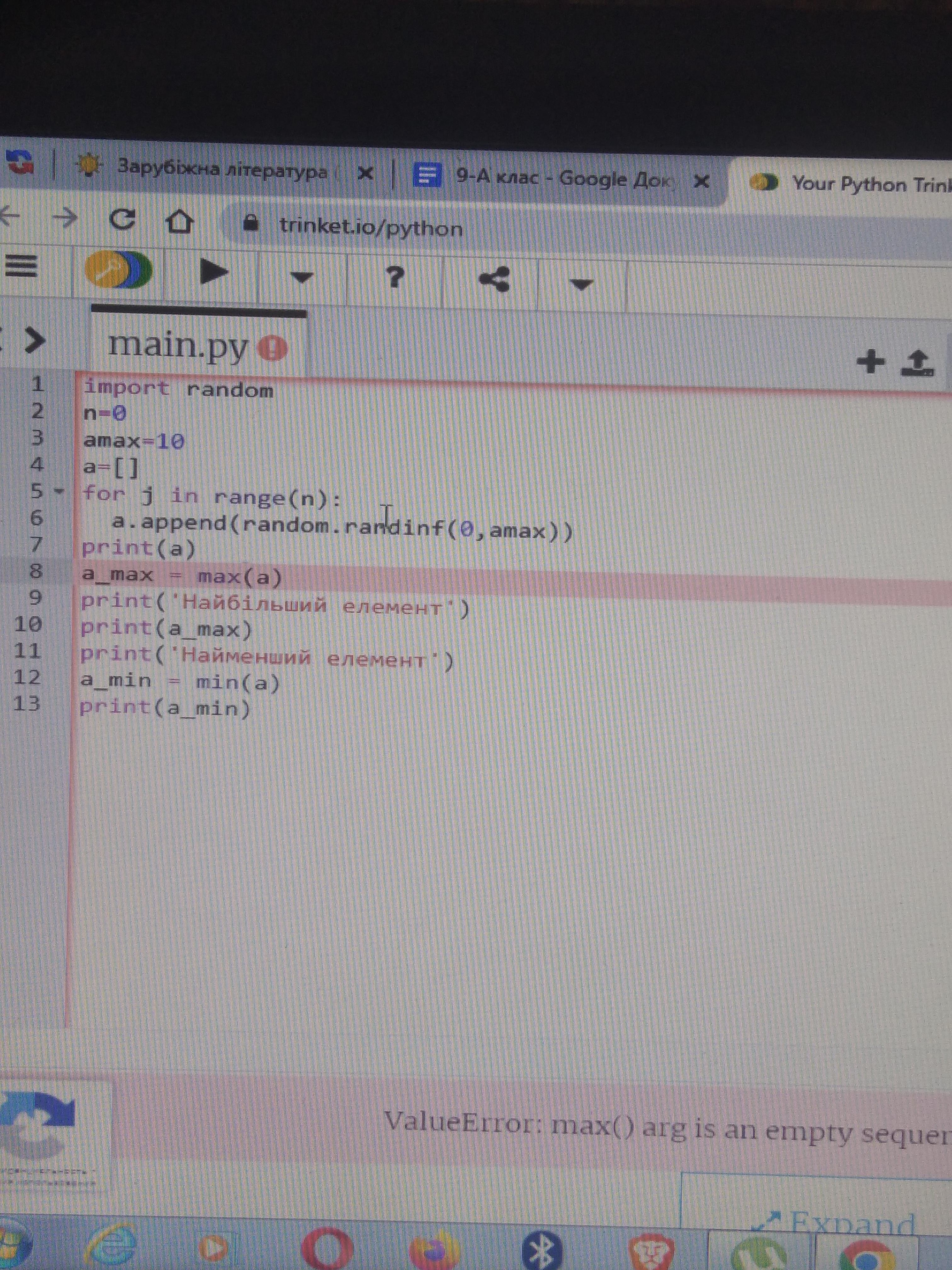Collapse the for loop fold arrow on line 5
The image size is (952, 1270).
point(59,491)
